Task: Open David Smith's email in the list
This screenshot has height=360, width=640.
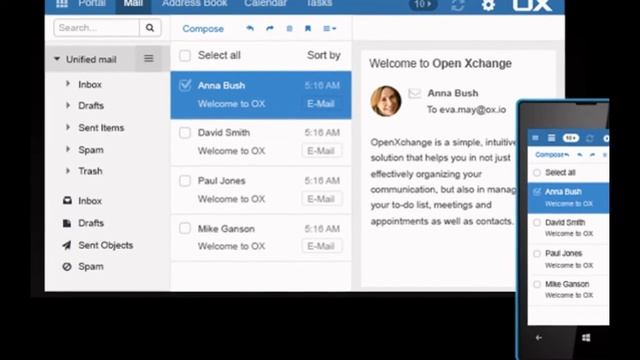Action: [x=261, y=142]
